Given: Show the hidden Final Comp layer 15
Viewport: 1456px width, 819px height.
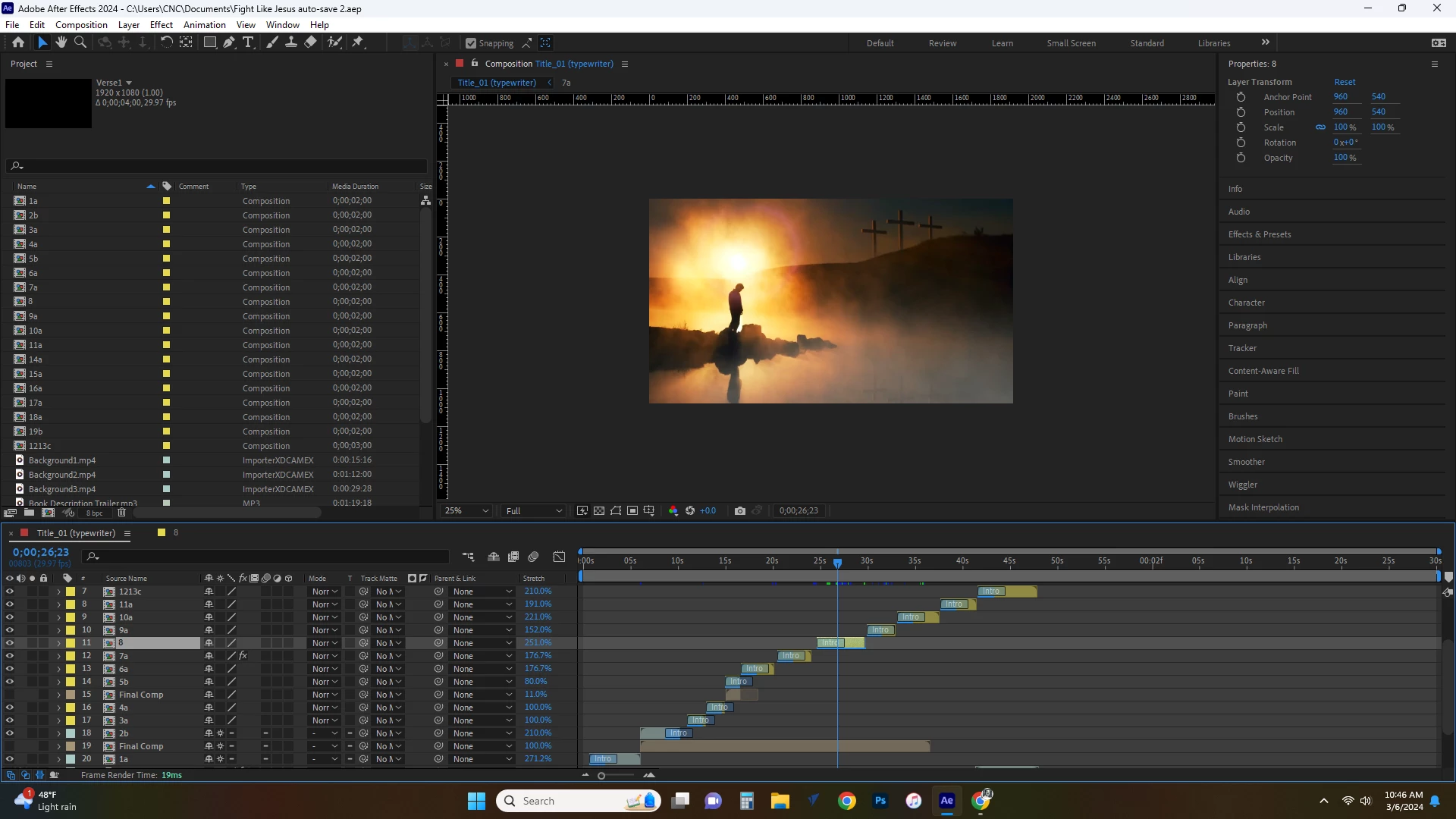Looking at the screenshot, I should pos(10,695).
